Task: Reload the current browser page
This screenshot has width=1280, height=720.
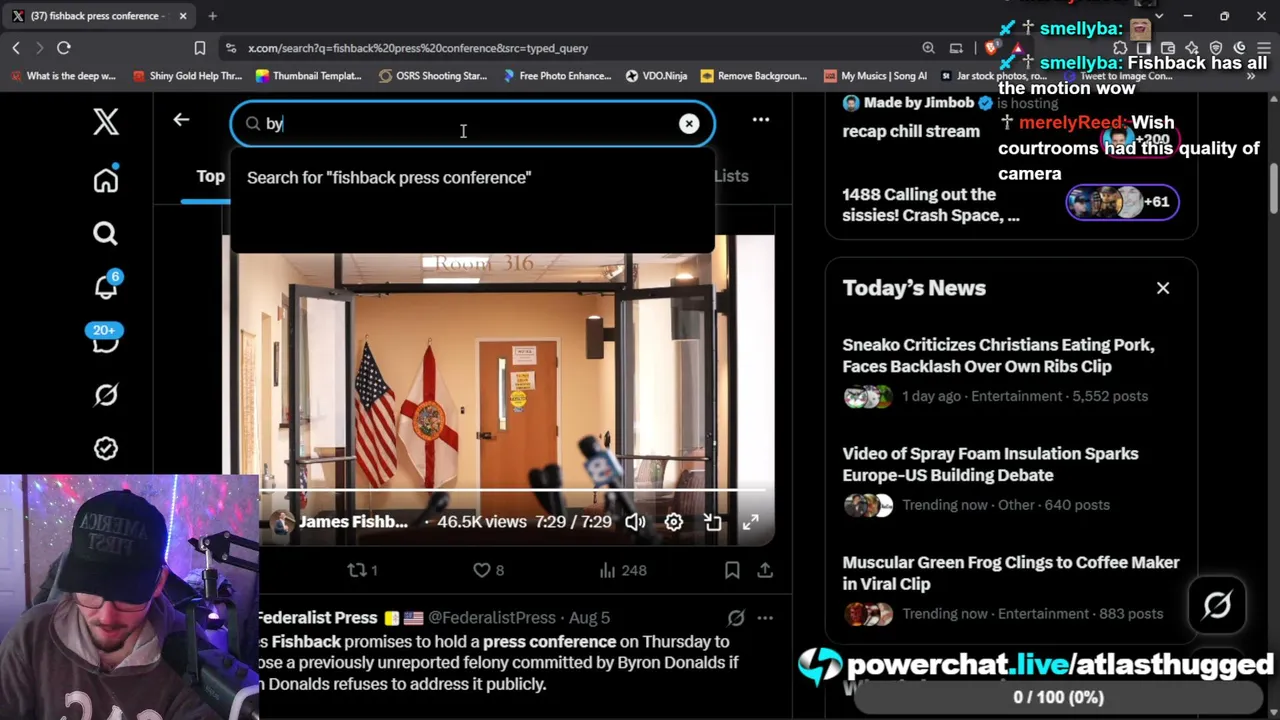Action: coord(64,48)
